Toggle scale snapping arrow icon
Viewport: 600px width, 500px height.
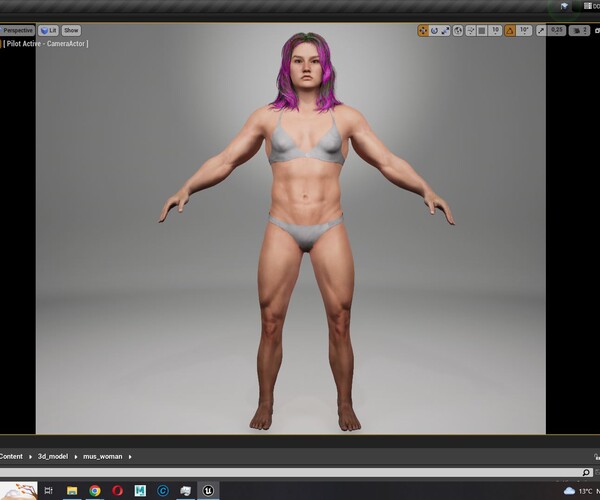[541, 31]
